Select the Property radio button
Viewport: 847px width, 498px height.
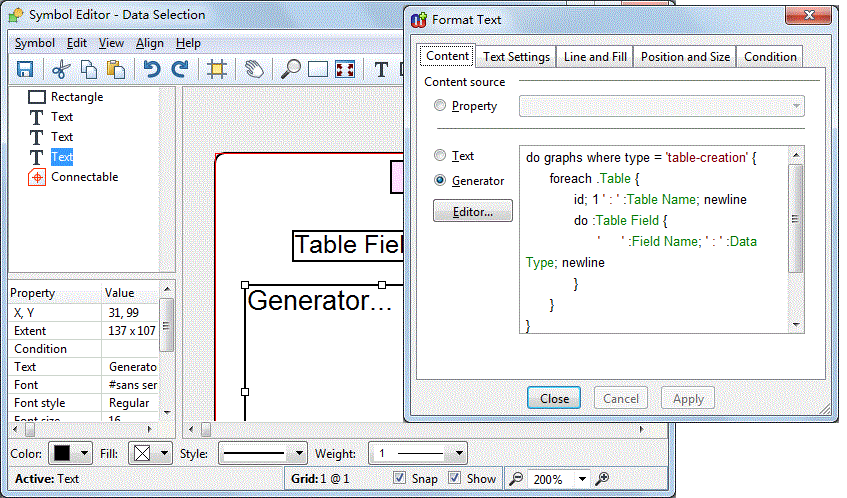[441, 106]
